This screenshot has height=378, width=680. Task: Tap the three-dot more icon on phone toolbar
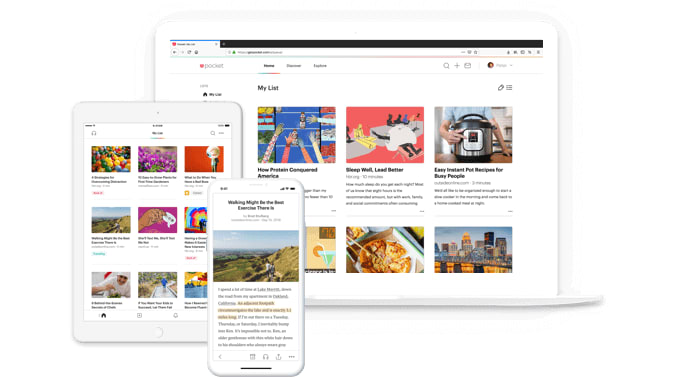click(291, 357)
